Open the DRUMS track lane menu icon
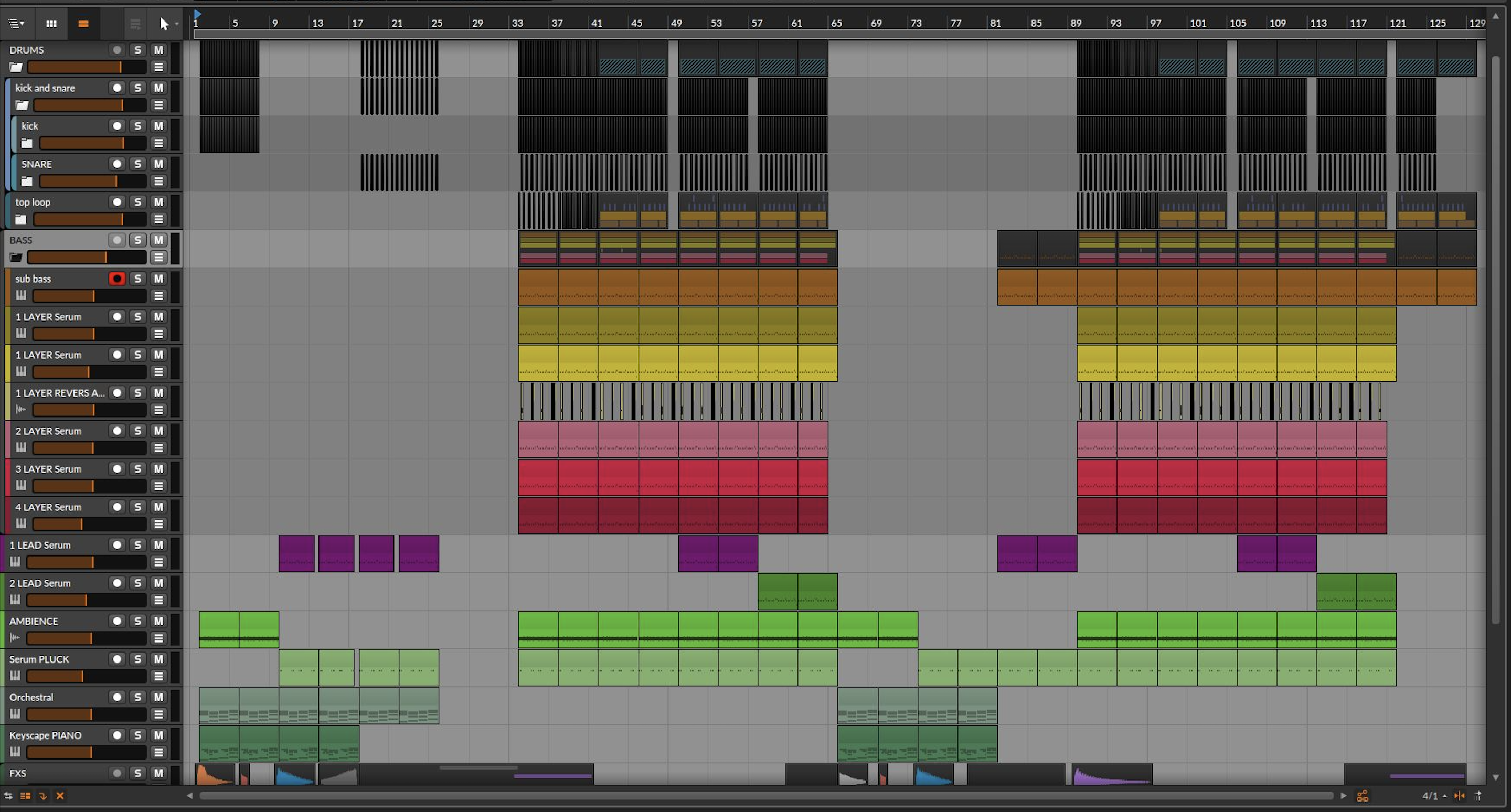This screenshot has width=1511, height=812. tap(158, 68)
